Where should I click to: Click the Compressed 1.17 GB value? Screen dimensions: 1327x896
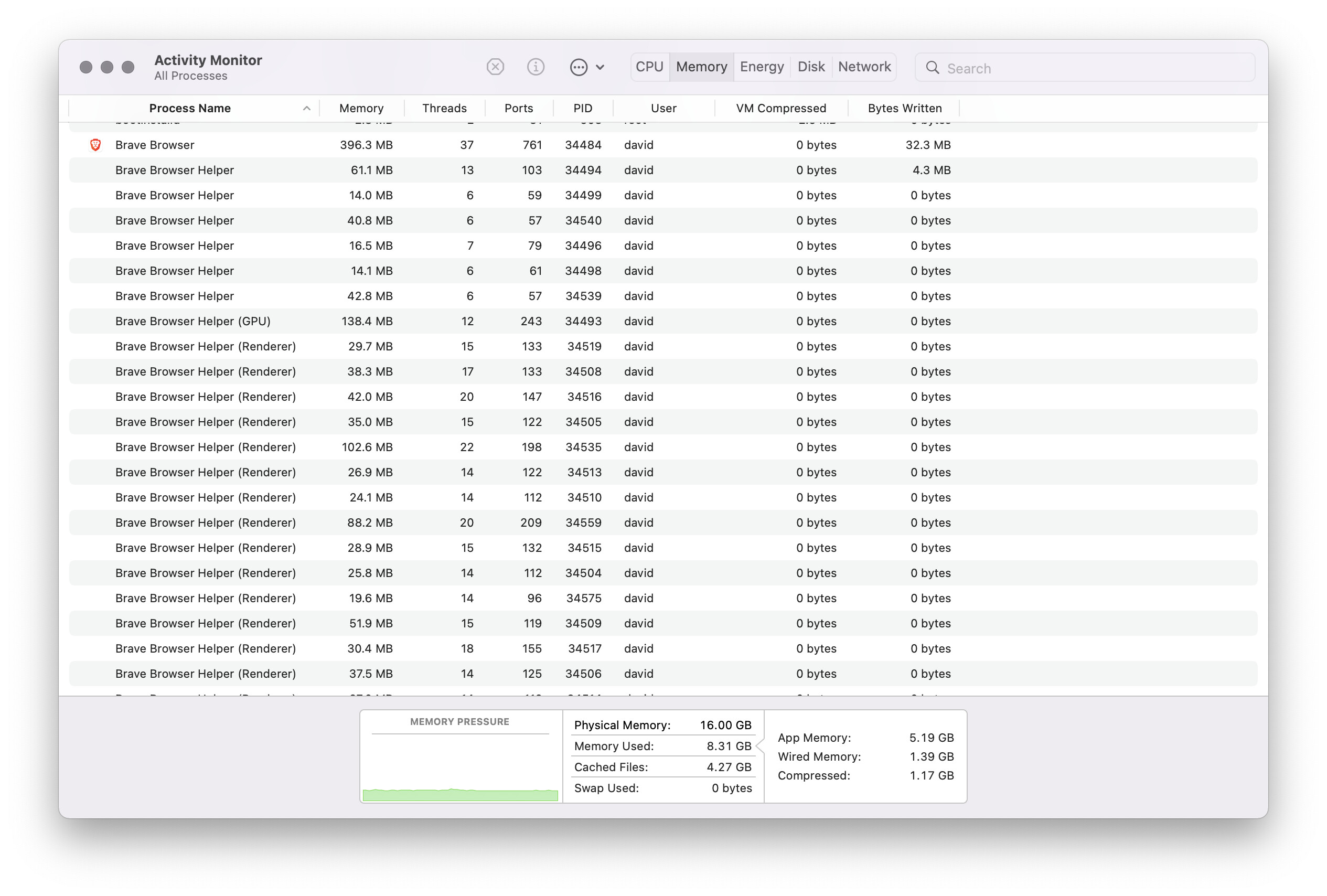click(x=932, y=775)
